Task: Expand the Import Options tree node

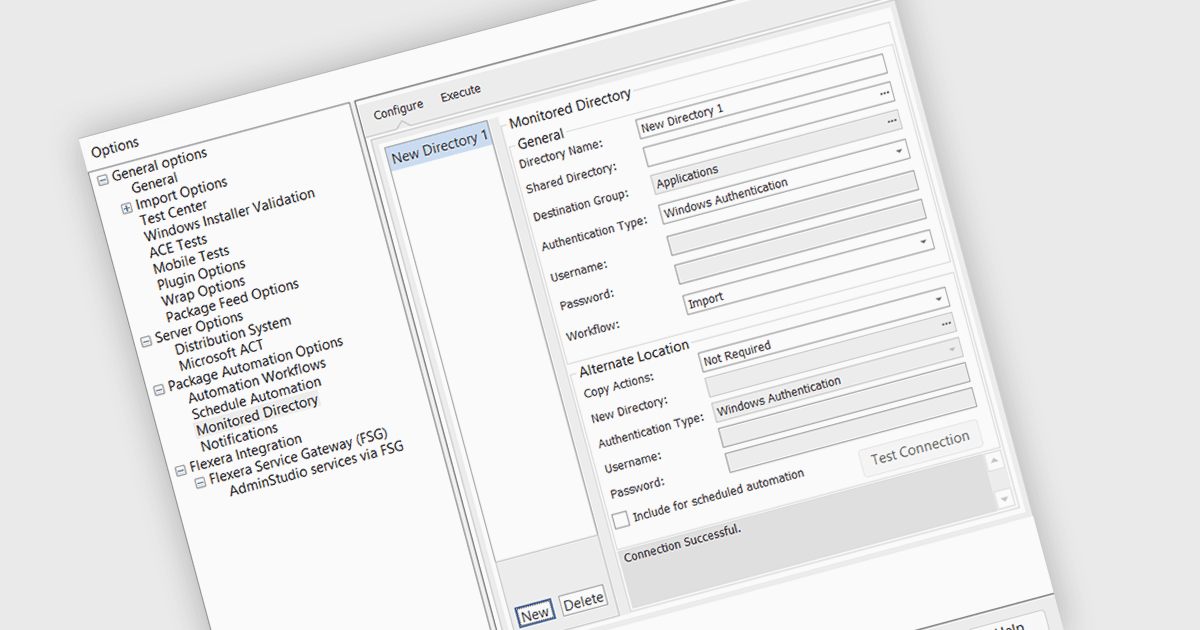Action: pos(126,208)
